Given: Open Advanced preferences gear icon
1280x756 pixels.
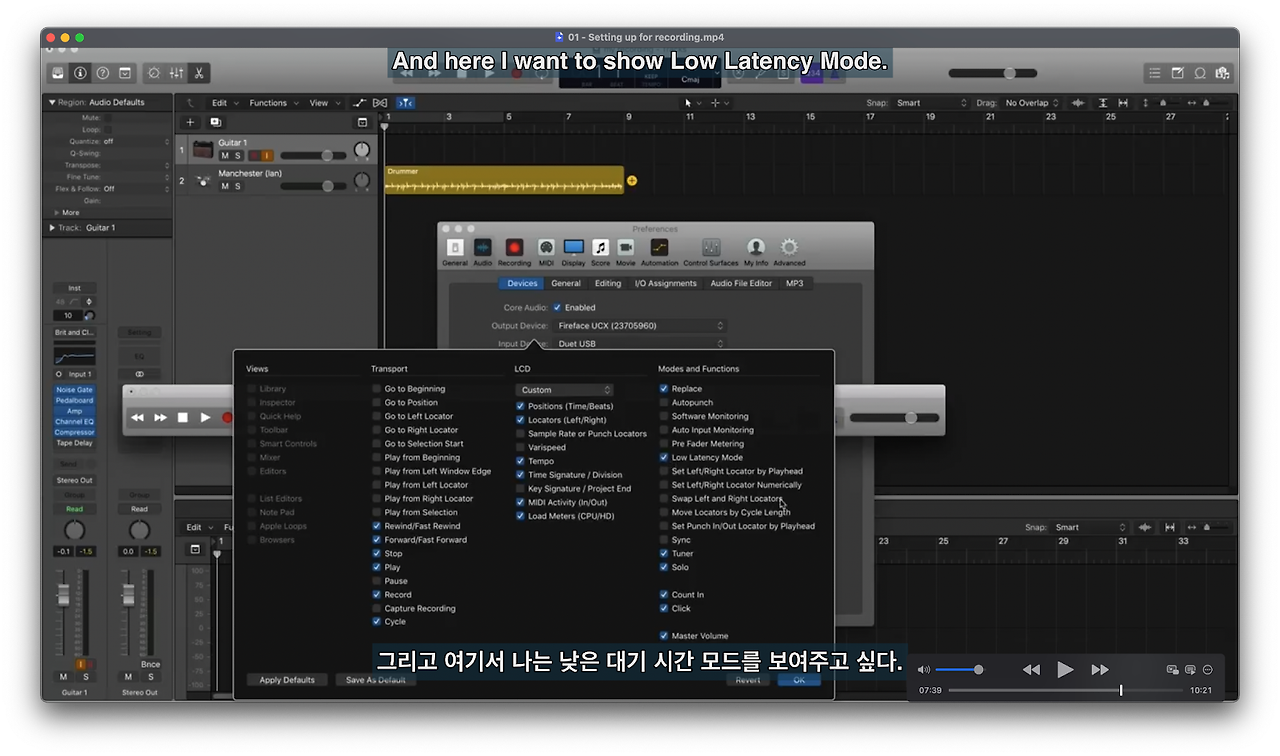Looking at the screenshot, I should point(789,251).
